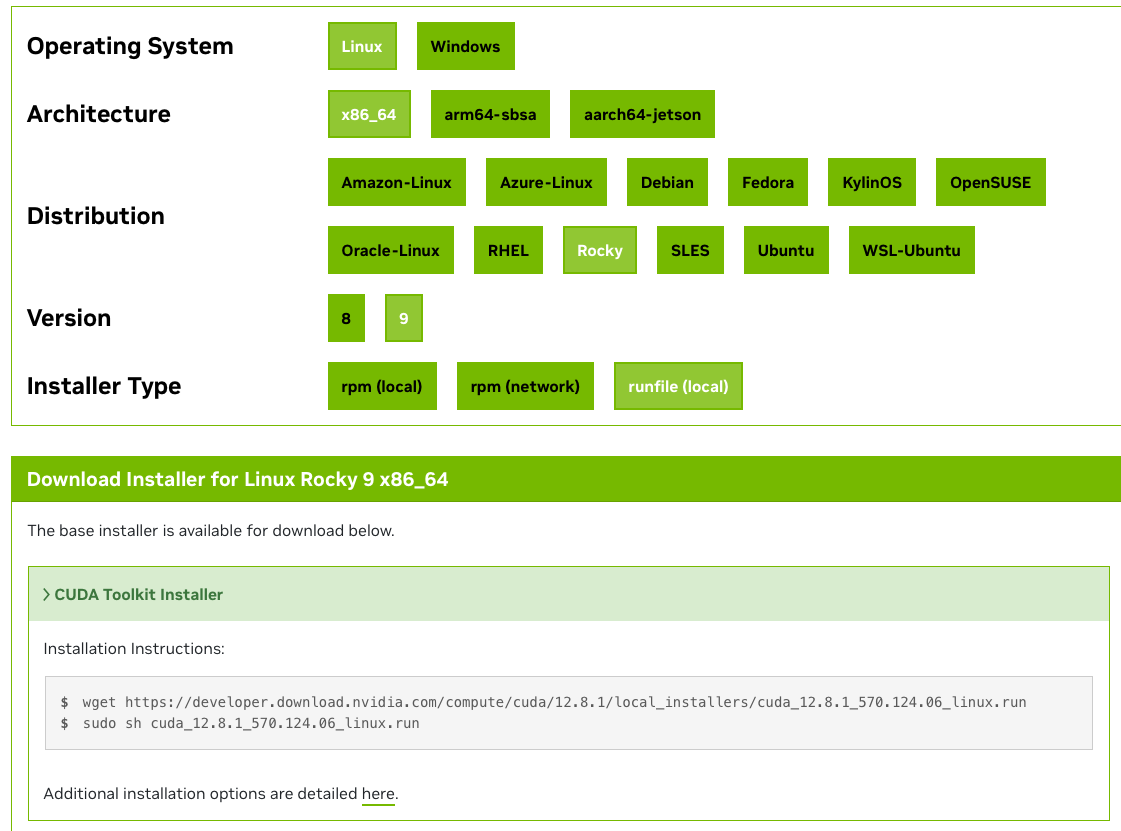Screen dimensions: 1121x831
Task: Select the Rocky distribution button
Action: click(x=600, y=250)
